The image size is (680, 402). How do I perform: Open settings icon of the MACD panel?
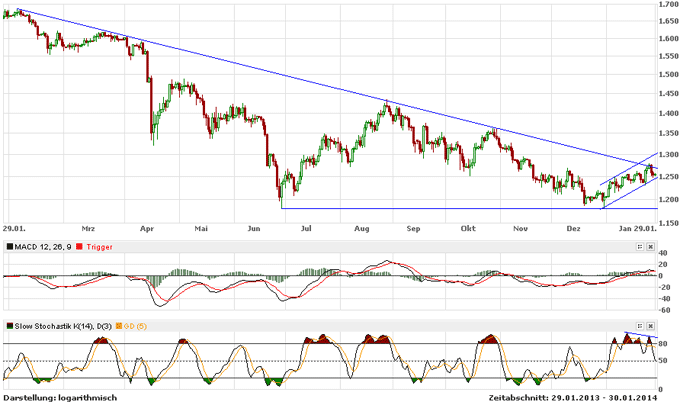641,246
